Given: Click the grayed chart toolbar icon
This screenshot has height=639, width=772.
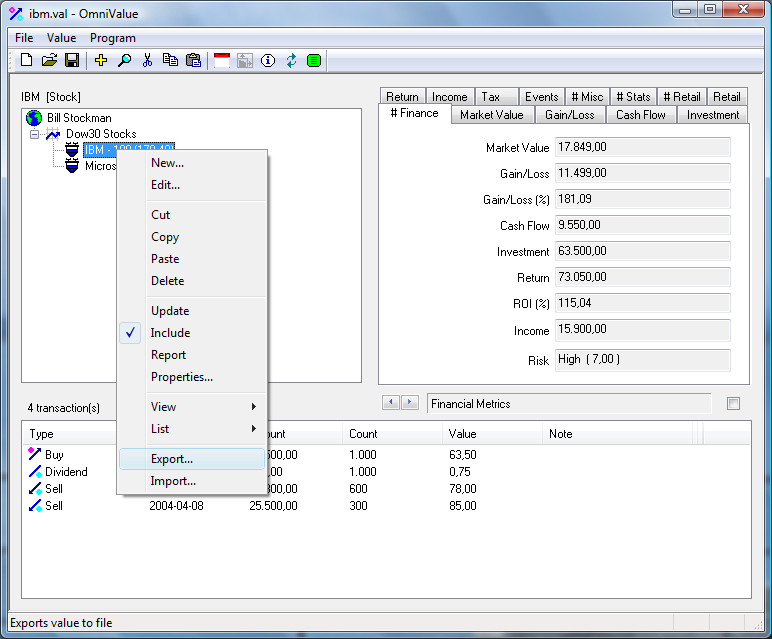Looking at the screenshot, I should (245, 61).
